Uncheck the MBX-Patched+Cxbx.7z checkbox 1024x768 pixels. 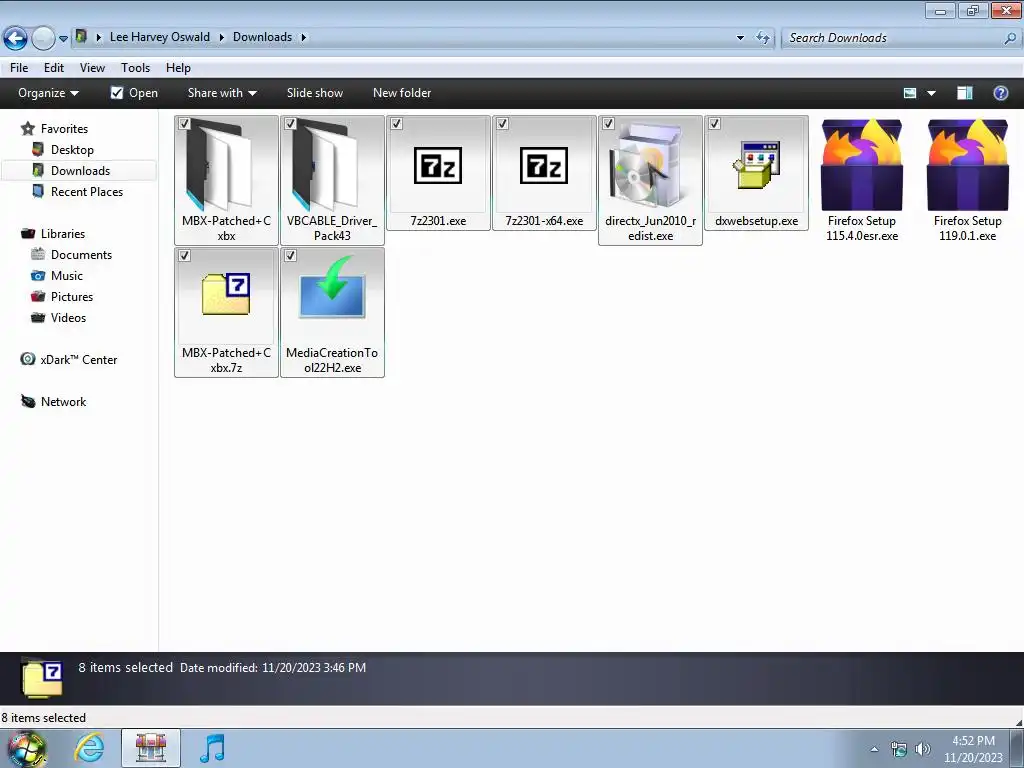pos(185,255)
